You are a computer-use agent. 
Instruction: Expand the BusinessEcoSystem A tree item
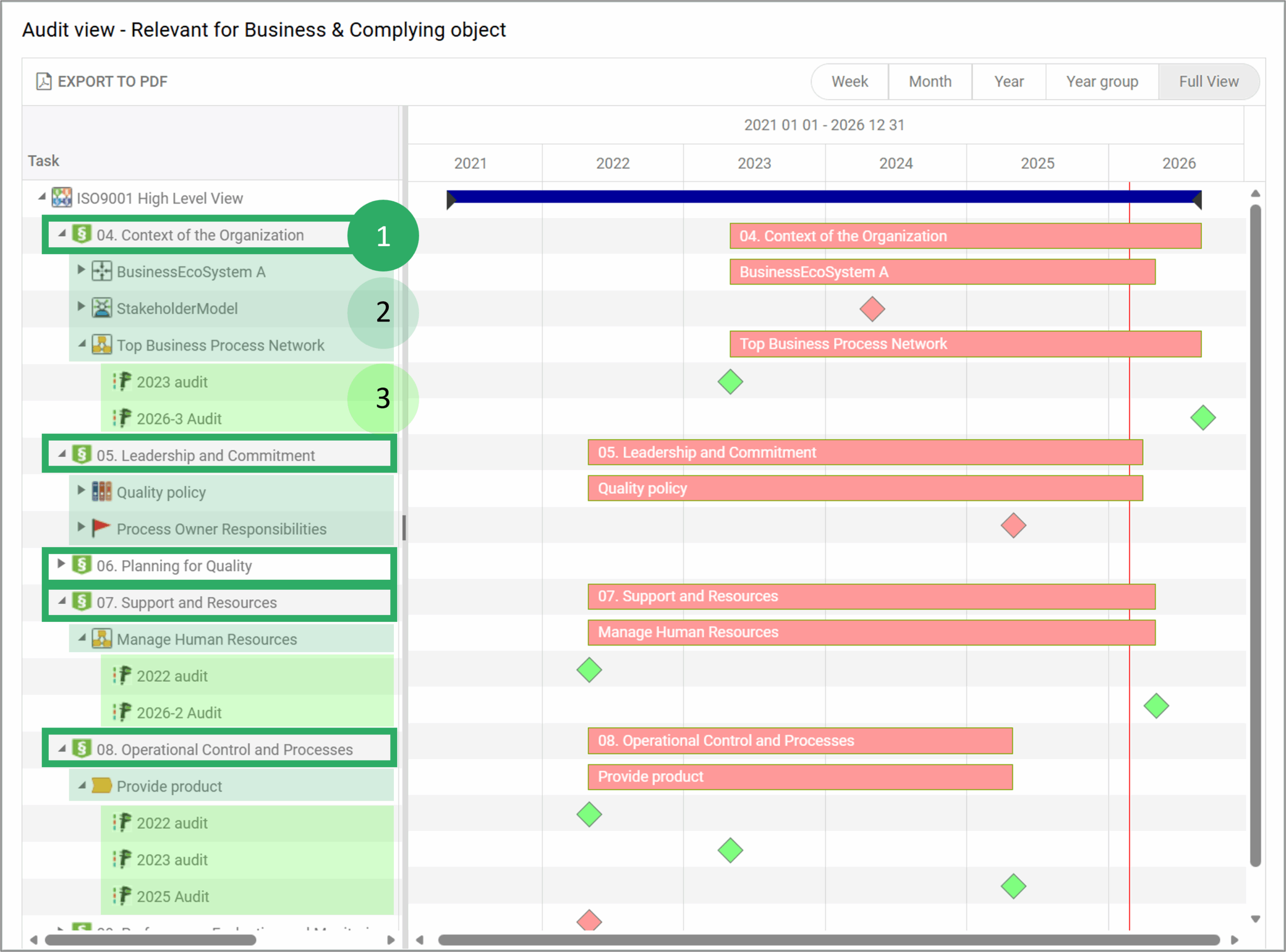click(81, 271)
